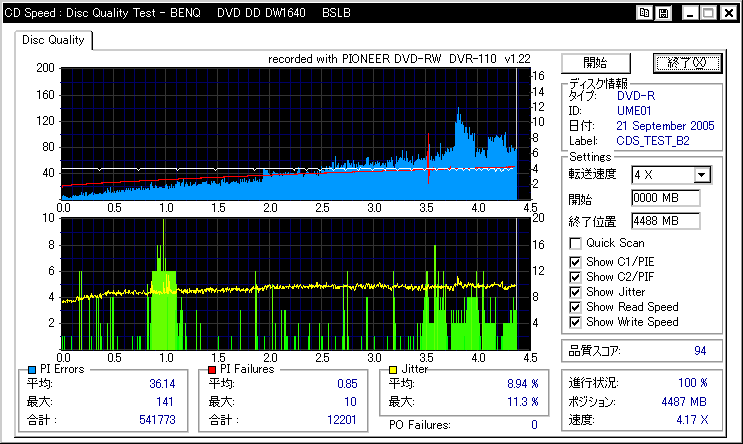This screenshot has width=743, height=444.
Task: Click PI Errors maximum value 141
Action: tap(165, 402)
